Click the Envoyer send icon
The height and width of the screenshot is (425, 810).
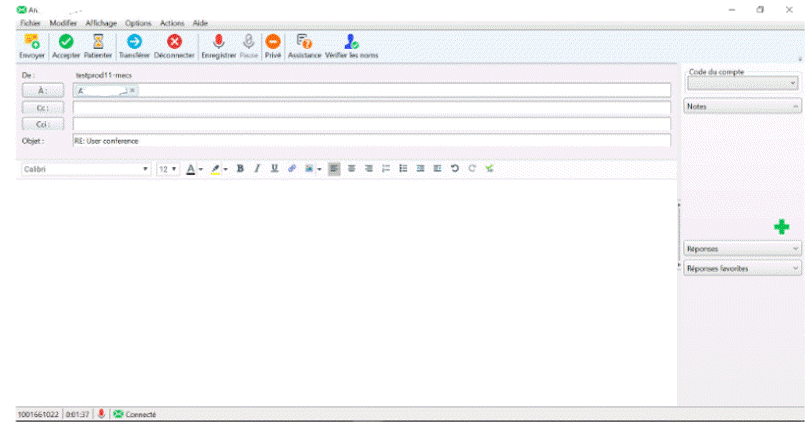tap(32, 42)
